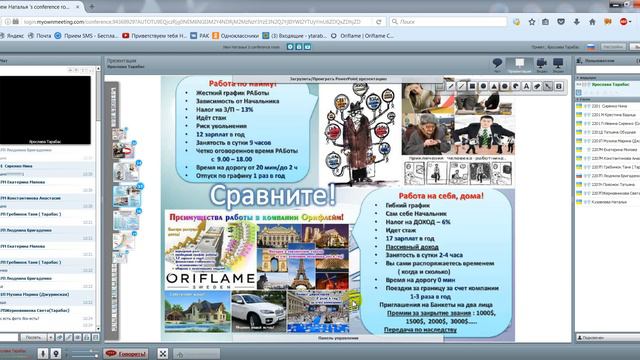This screenshot has height=360, width=640.
Task: Open the Pocket icon in browser toolbar
Action: coord(561,22)
